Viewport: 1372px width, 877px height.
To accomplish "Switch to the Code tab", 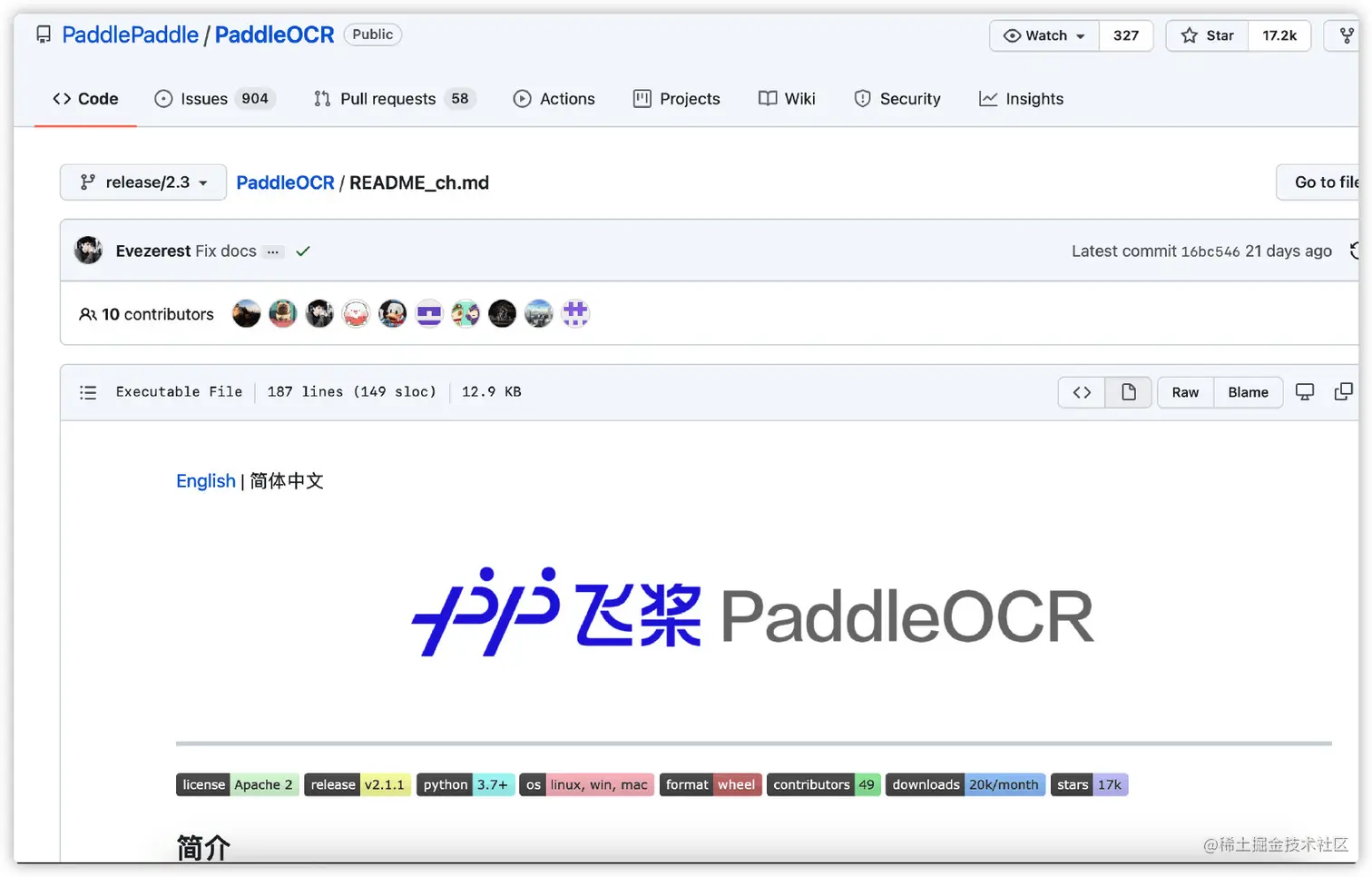I will [x=85, y=99].
